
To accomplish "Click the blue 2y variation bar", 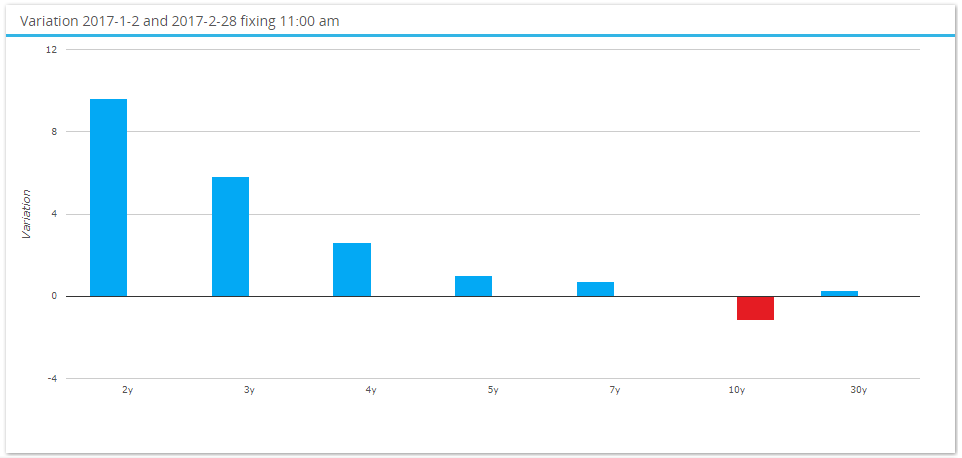I will (109, 197).
